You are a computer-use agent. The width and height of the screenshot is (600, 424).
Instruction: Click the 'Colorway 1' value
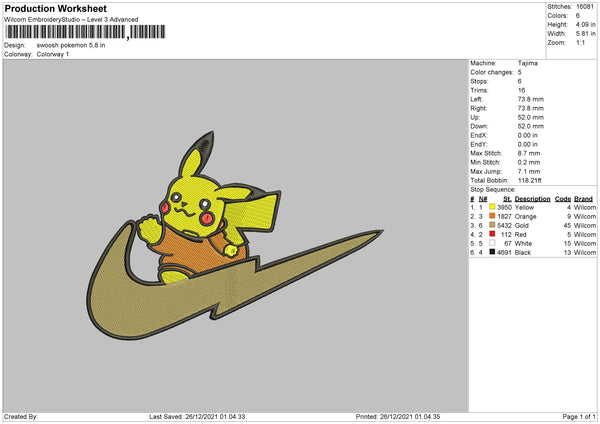pos(53,54)
